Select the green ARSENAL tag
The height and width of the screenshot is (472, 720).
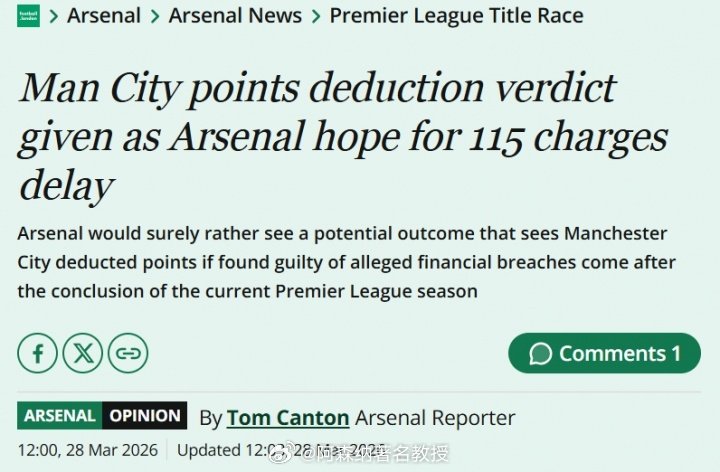click(60, 416)
